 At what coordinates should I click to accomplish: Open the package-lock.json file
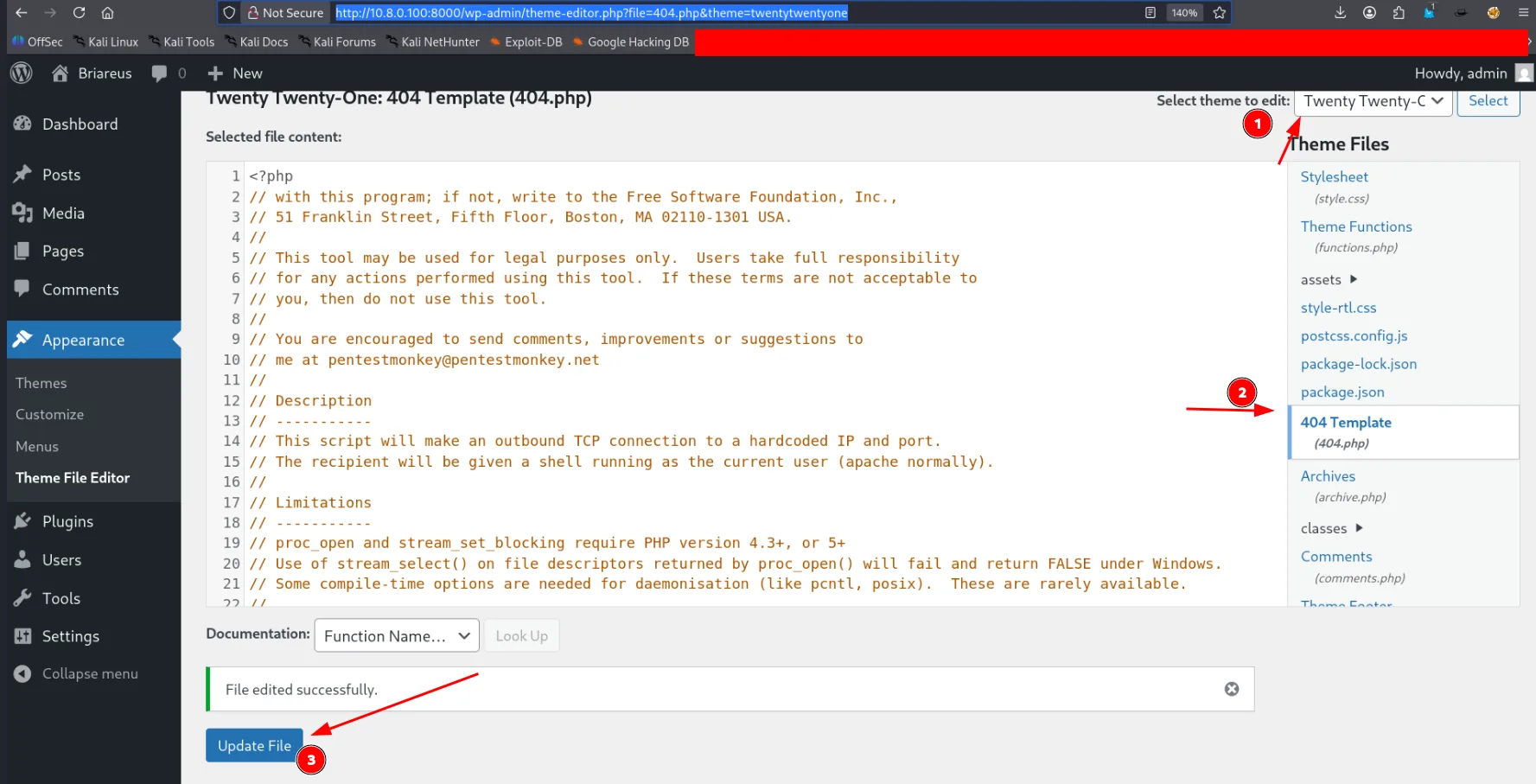pos(1358,364)
